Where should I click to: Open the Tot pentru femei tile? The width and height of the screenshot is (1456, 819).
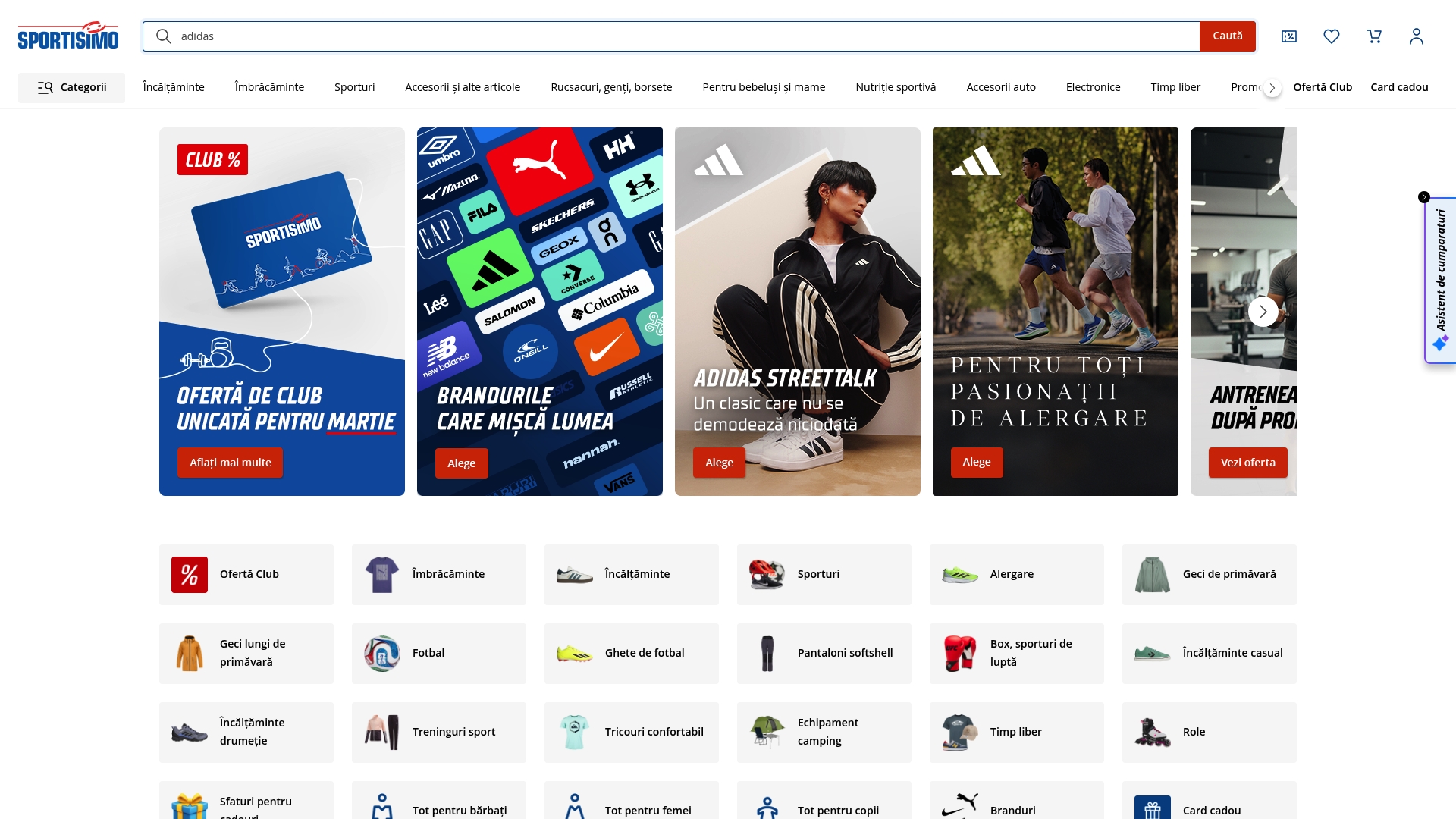point(632,801)
